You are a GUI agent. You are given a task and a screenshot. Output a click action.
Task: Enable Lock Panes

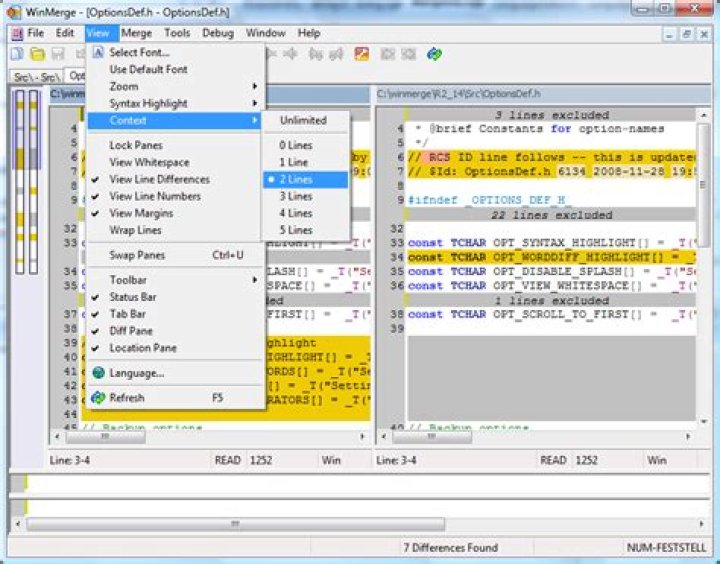[x=173, y=145]
